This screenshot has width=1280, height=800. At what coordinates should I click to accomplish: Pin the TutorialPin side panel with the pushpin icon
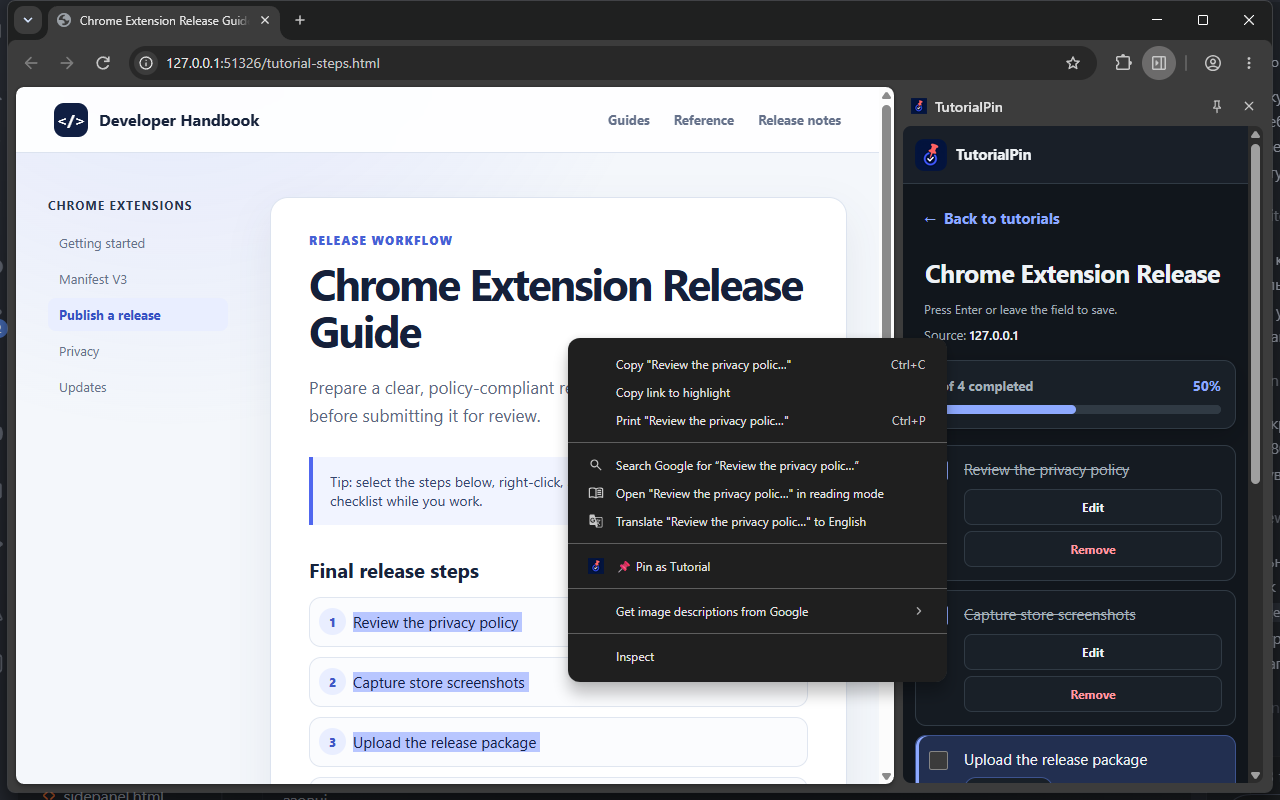(1217, 106)
